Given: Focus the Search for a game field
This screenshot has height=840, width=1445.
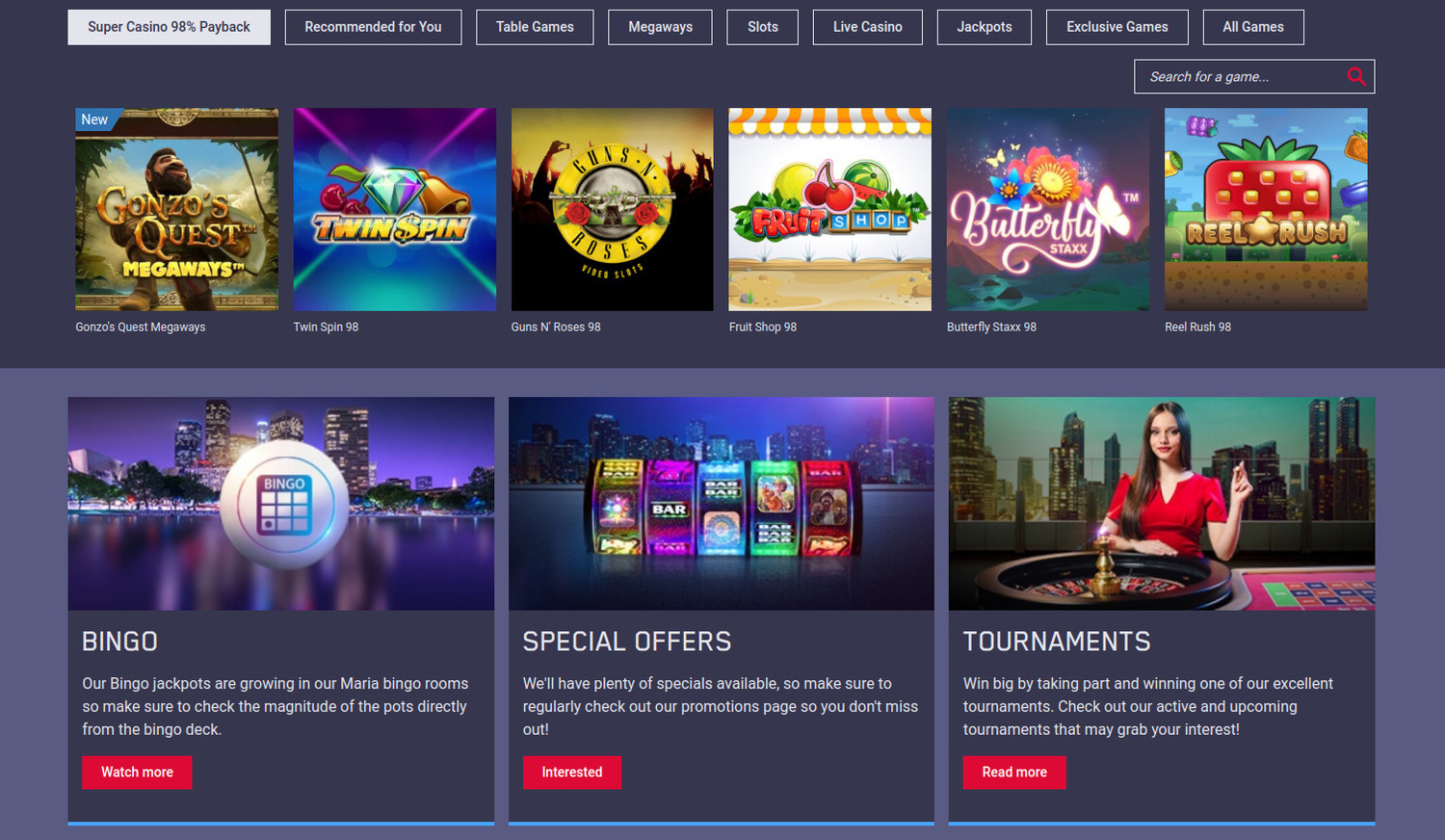Looking at the screenshot, I should (1254, 77).
